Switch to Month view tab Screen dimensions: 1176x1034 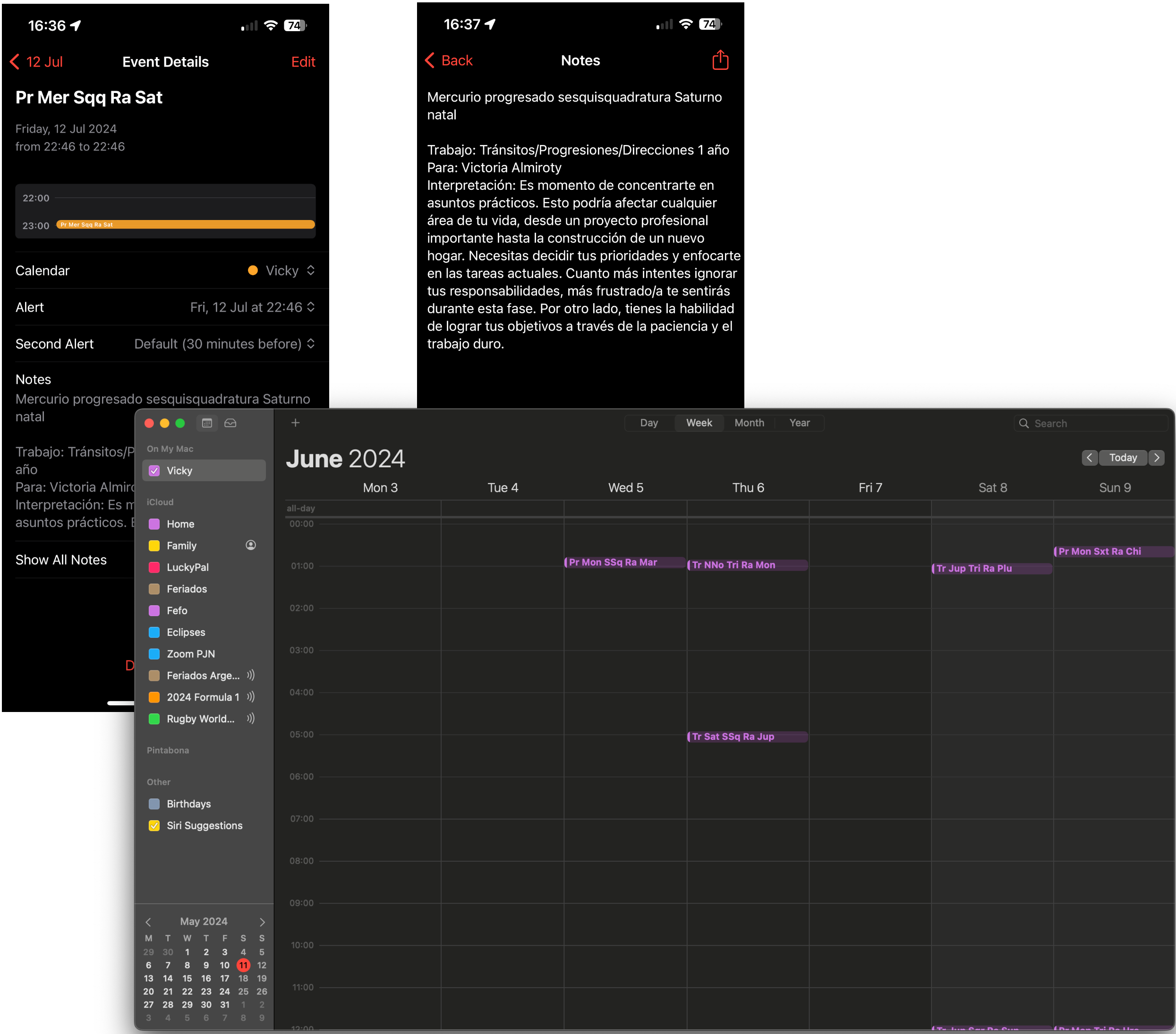pyautogui.click(x=749, y=423)
